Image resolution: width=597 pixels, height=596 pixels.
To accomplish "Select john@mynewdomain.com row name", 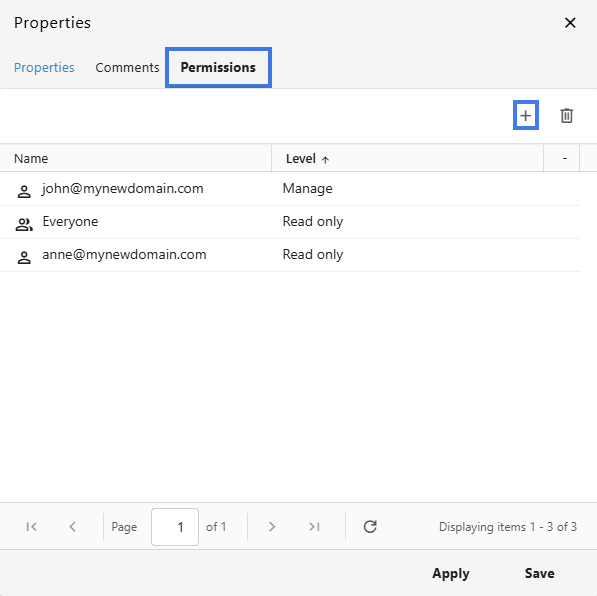I will coord(123,189).
